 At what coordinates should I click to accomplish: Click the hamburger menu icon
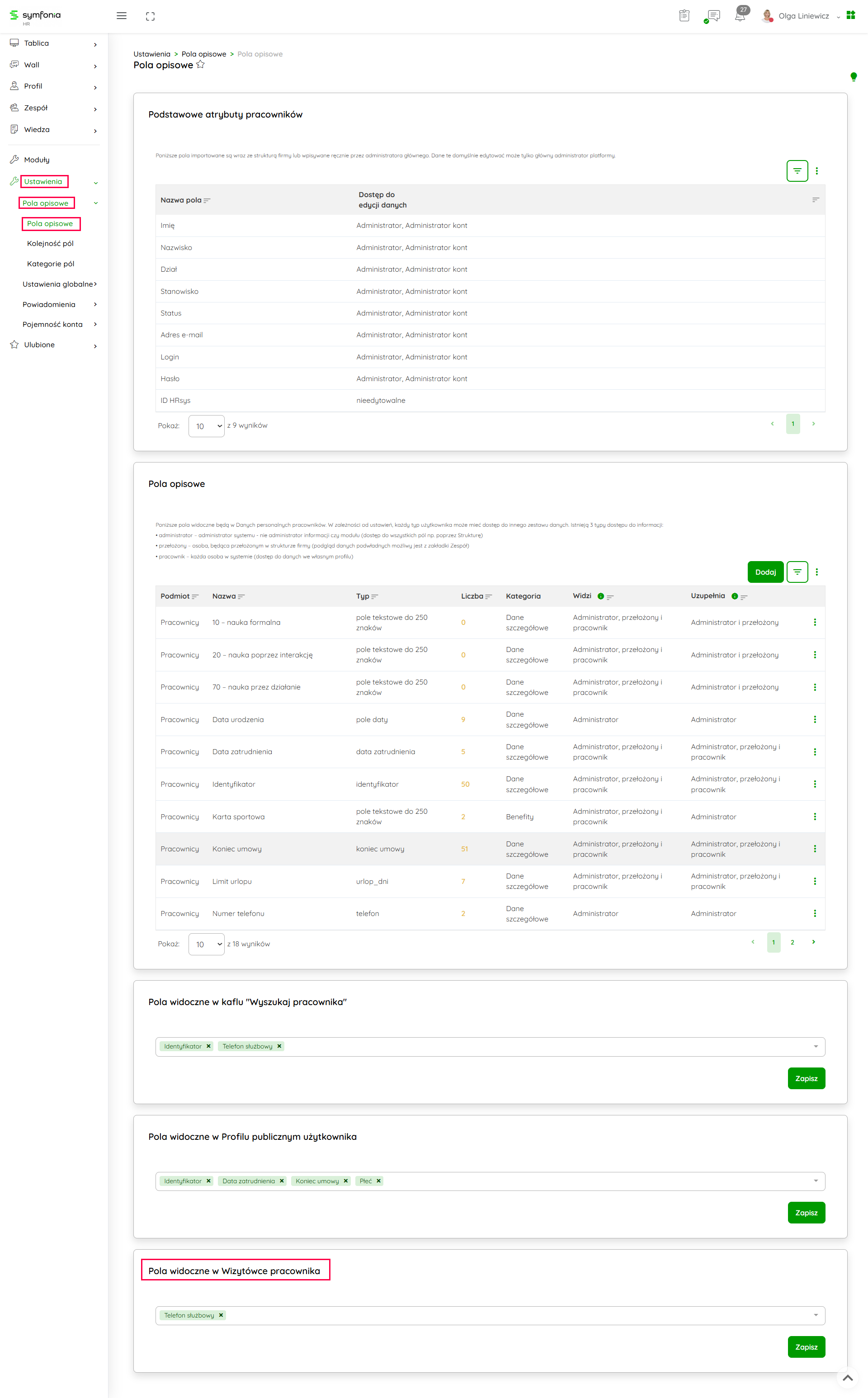(121, 16)
